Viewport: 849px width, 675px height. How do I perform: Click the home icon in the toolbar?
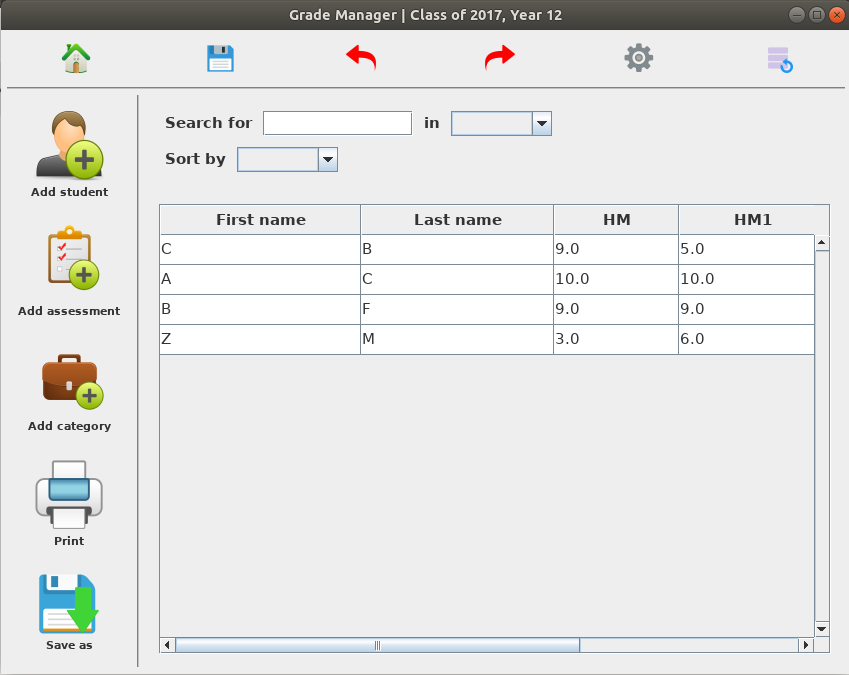[x=75, y=58]
